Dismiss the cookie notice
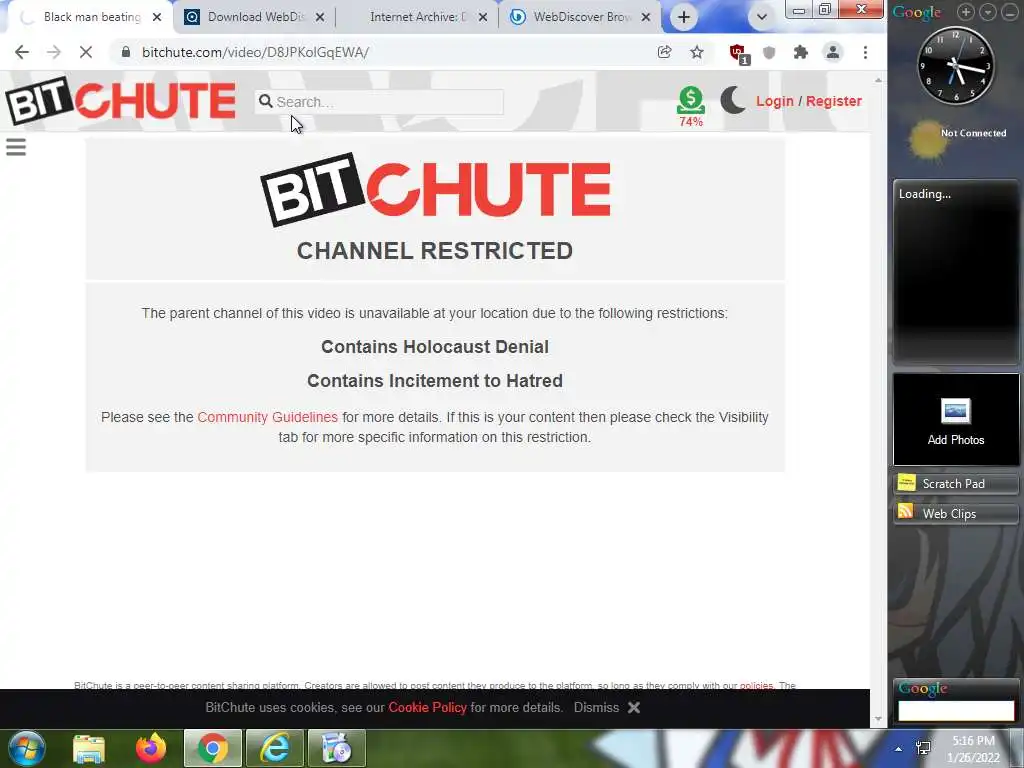1024x768 pixels. 596,707
